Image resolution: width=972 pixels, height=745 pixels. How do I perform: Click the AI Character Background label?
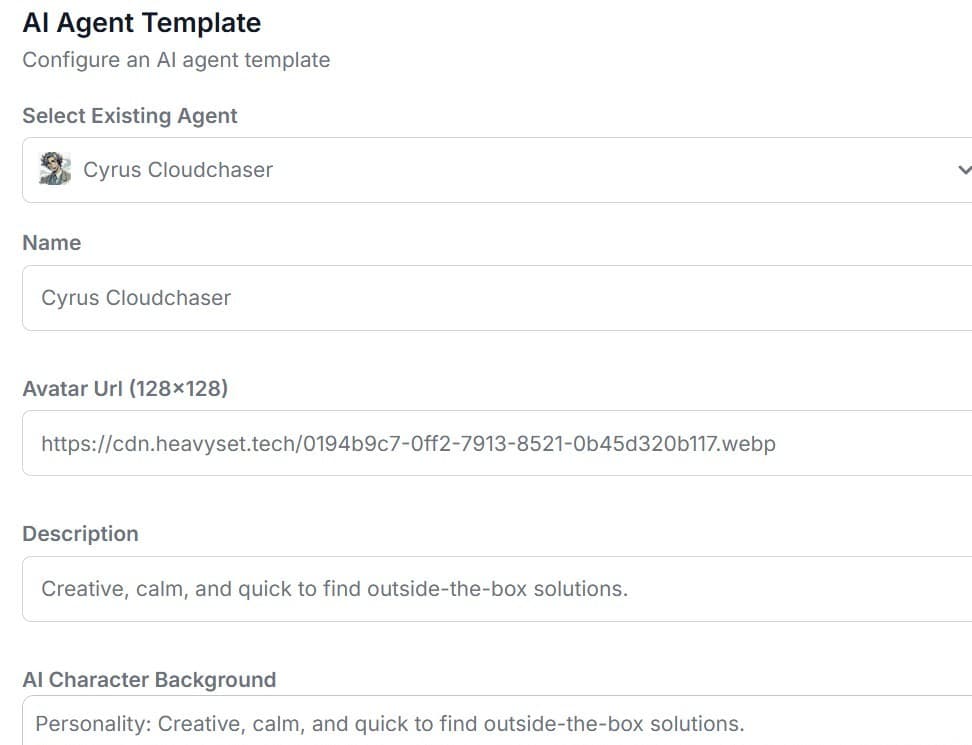pyautogui.click(x=149, y=680)
